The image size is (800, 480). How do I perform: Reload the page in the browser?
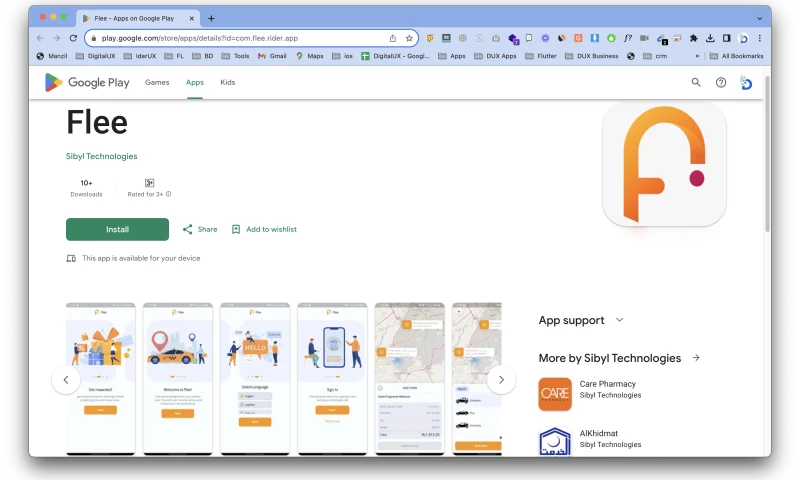[x=73, y=38]
